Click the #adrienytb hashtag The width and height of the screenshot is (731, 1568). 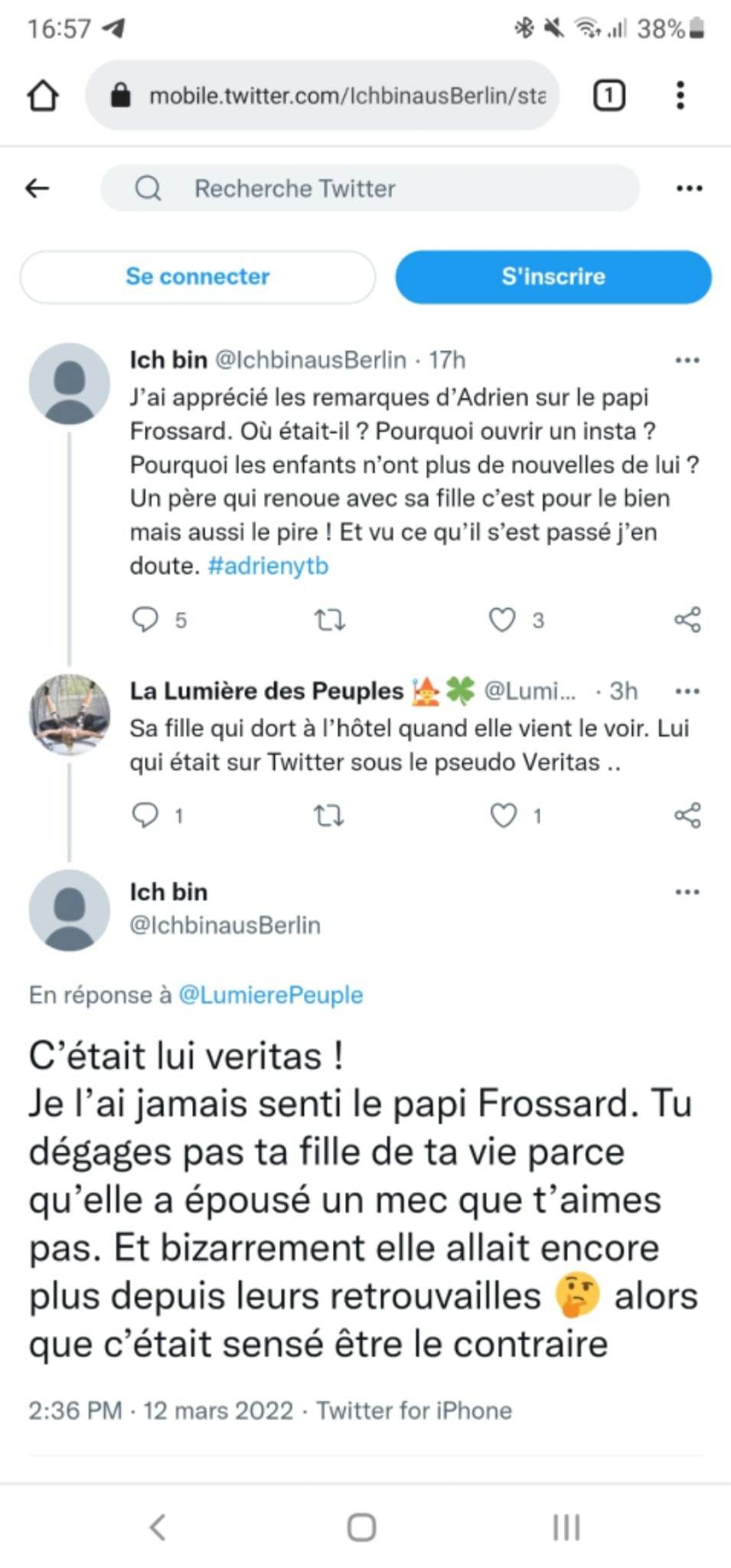pyautogui.click(x=268, y=566)
